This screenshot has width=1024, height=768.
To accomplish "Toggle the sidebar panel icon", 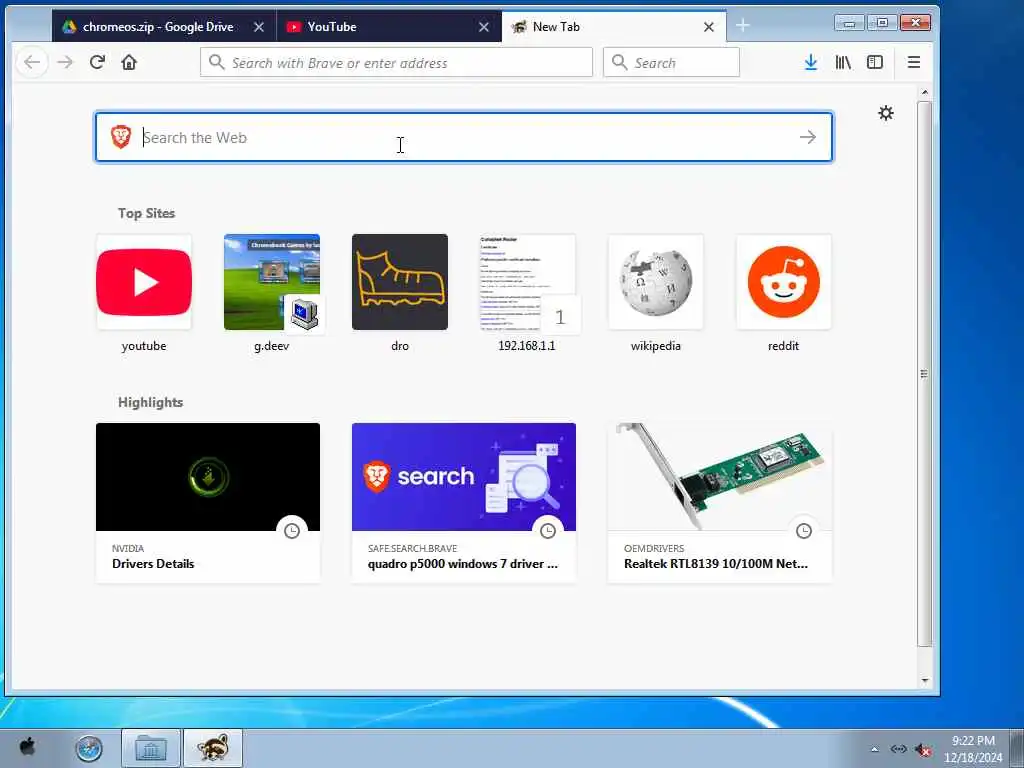I will pos(874,63).
